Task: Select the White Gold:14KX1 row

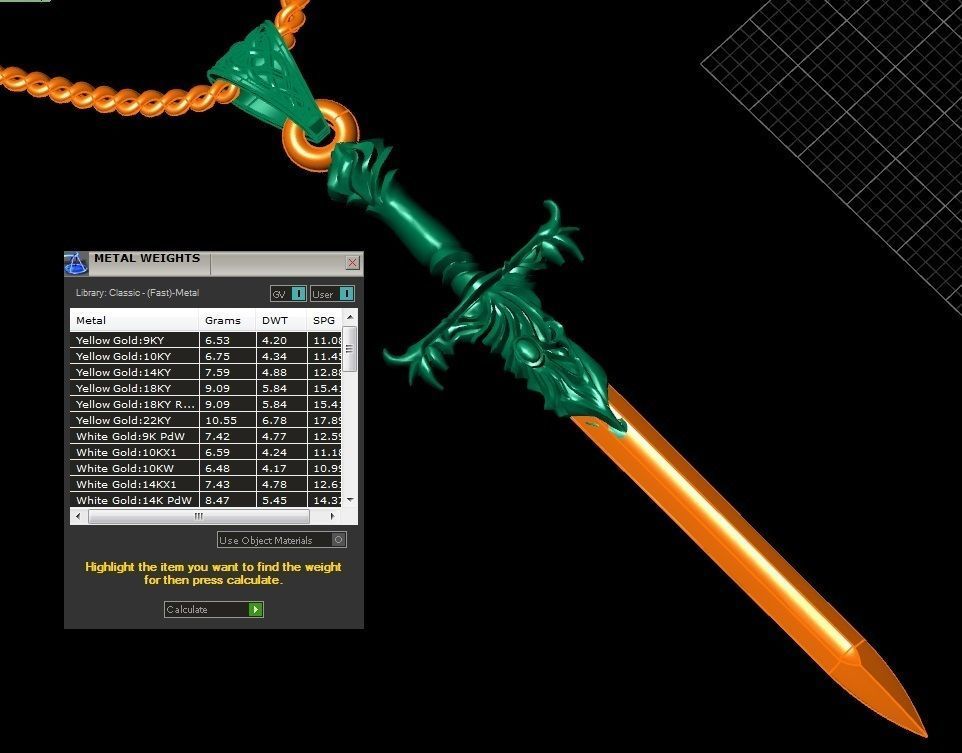Action: point(206,484)
